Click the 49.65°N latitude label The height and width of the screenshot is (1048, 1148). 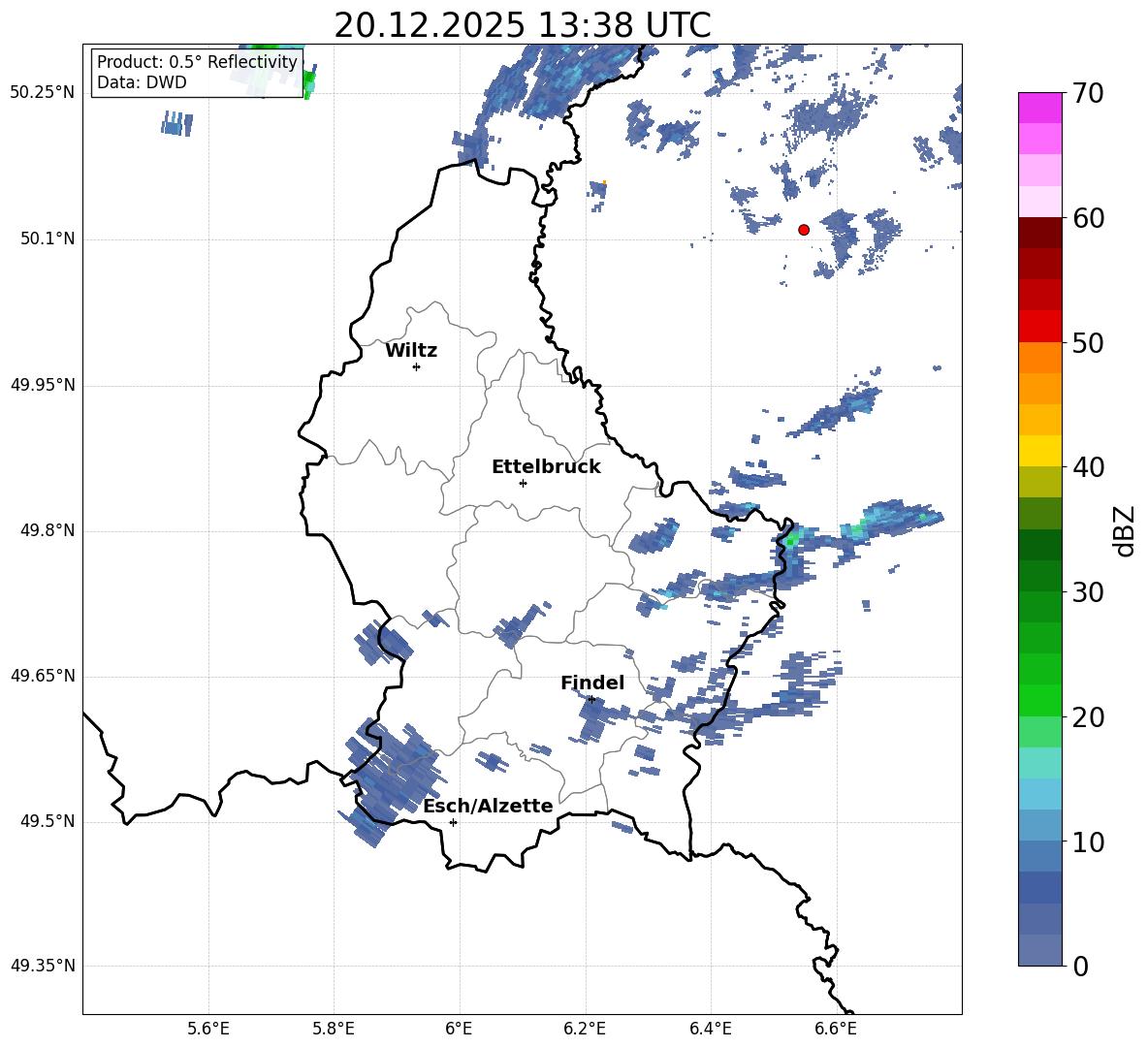[43, 675]
